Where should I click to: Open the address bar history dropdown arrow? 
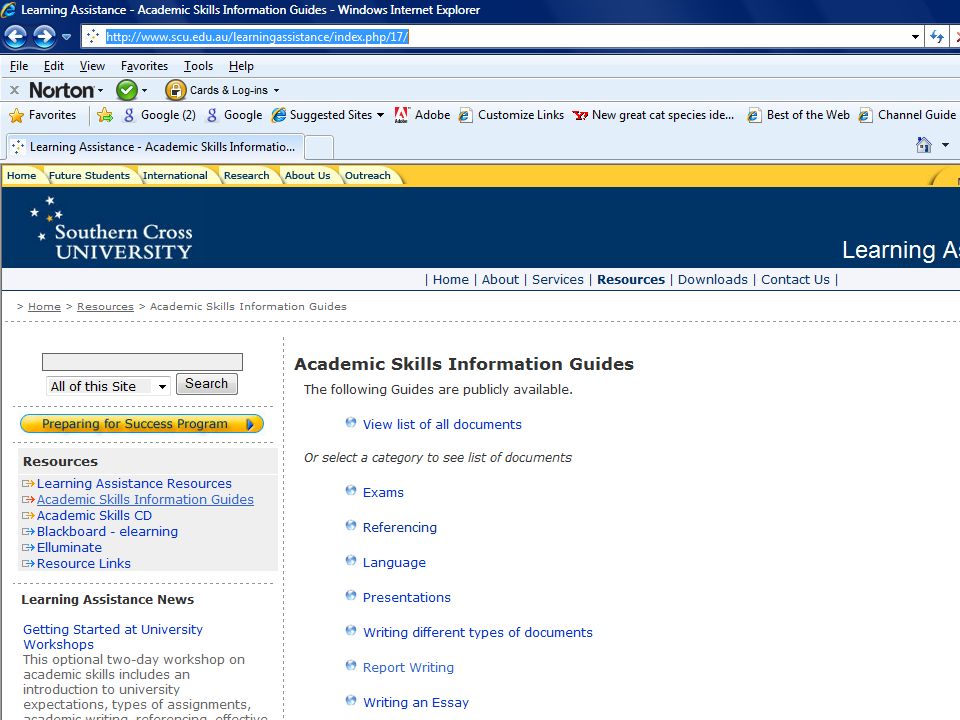tap(915, 37)
